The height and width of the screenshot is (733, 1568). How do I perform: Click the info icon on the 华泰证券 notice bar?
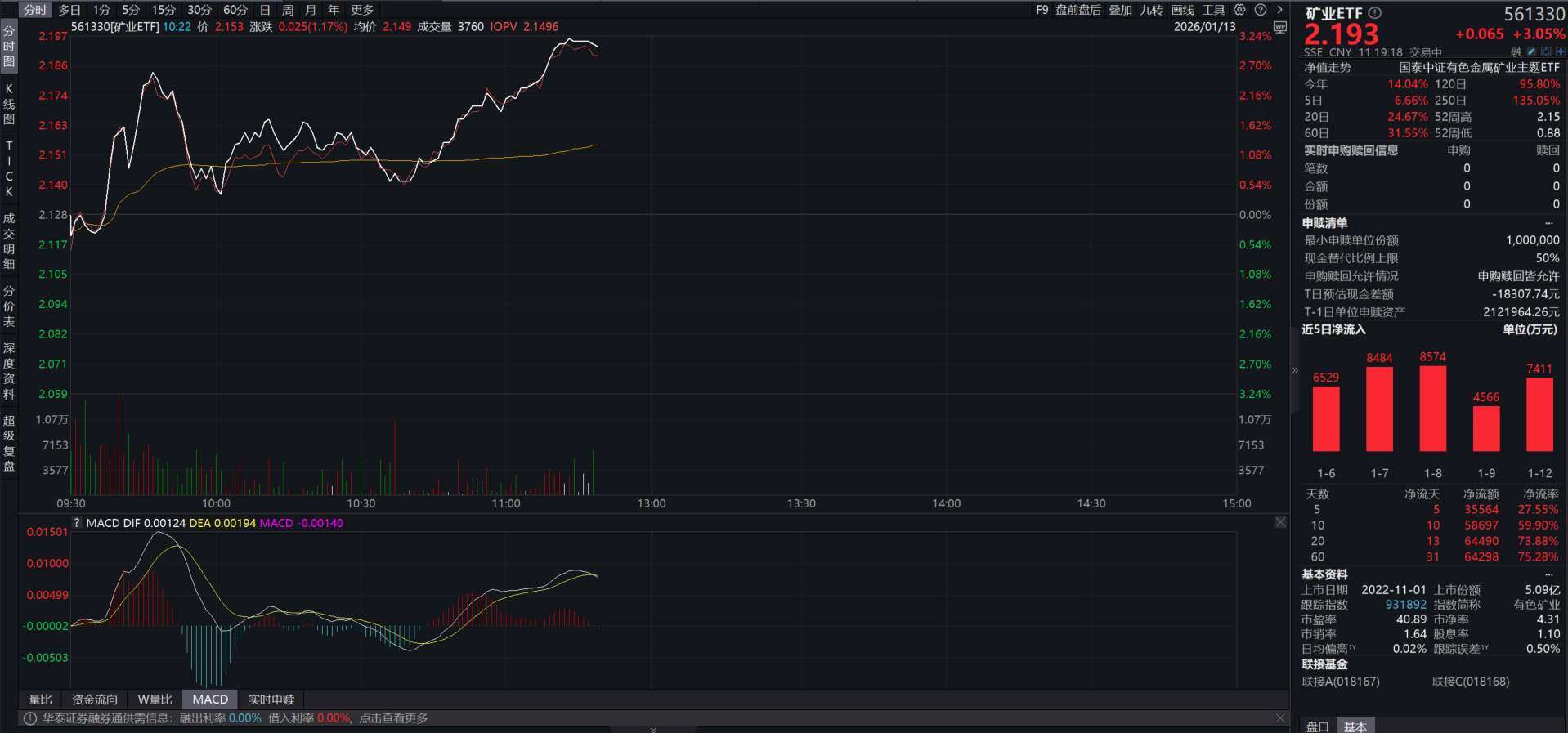click(x=30, y=718)
